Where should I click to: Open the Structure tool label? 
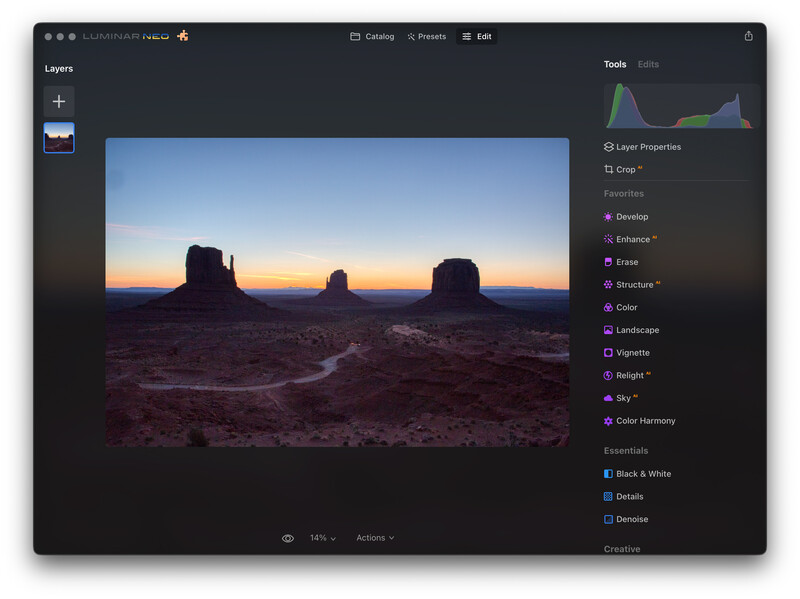click(635, 285)
